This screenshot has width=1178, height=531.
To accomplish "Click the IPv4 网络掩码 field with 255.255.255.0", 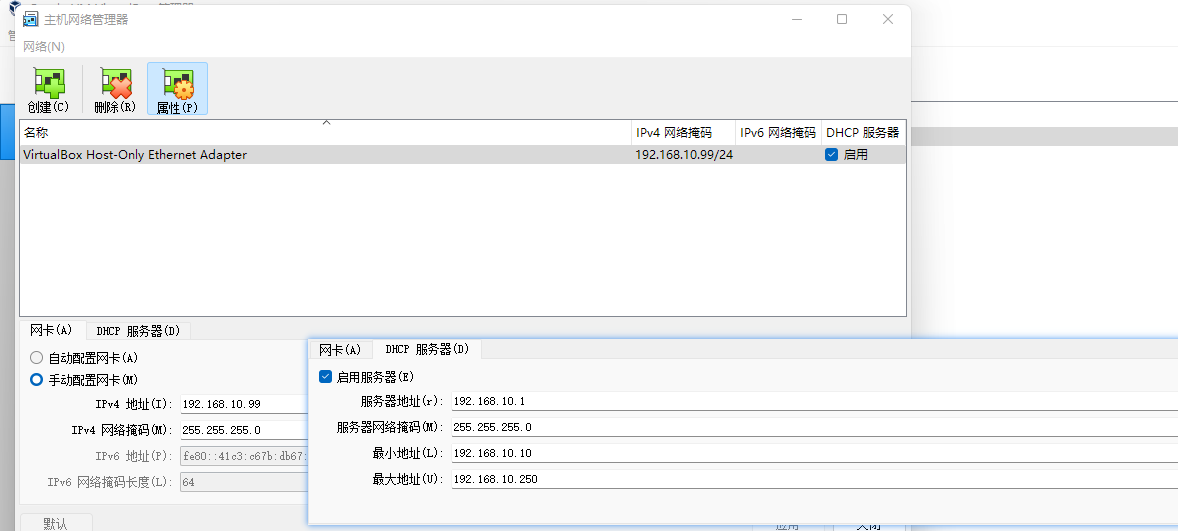I will click(x=244, y=430).
